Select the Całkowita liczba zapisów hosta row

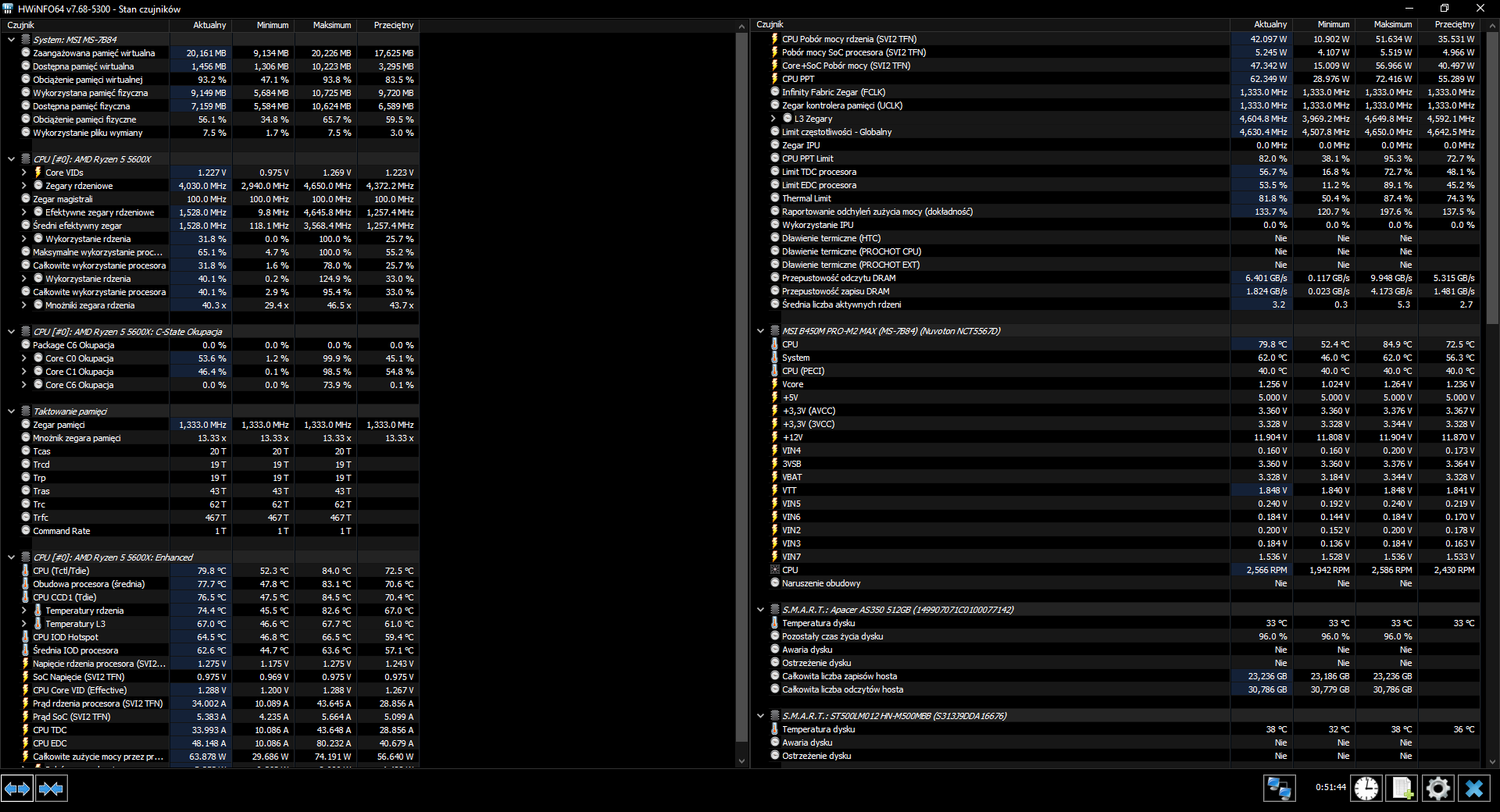click(x=1116, y=676)
